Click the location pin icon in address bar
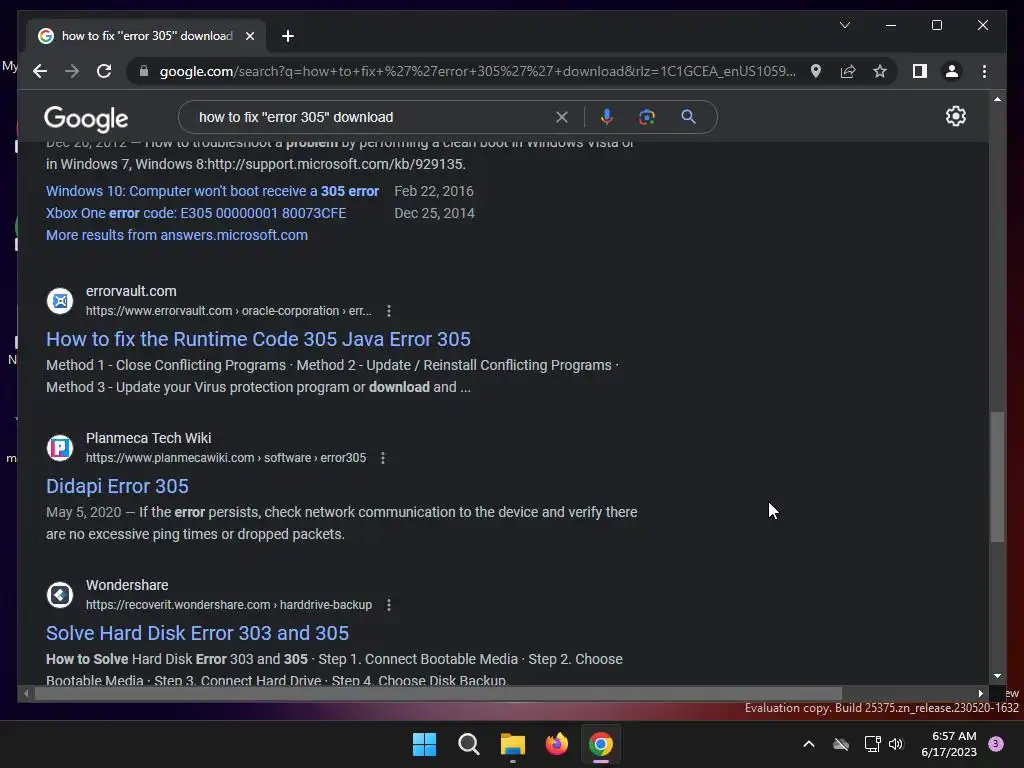Image resolution: width=1024 pixels, height=768 pixels. coord(816,71)
